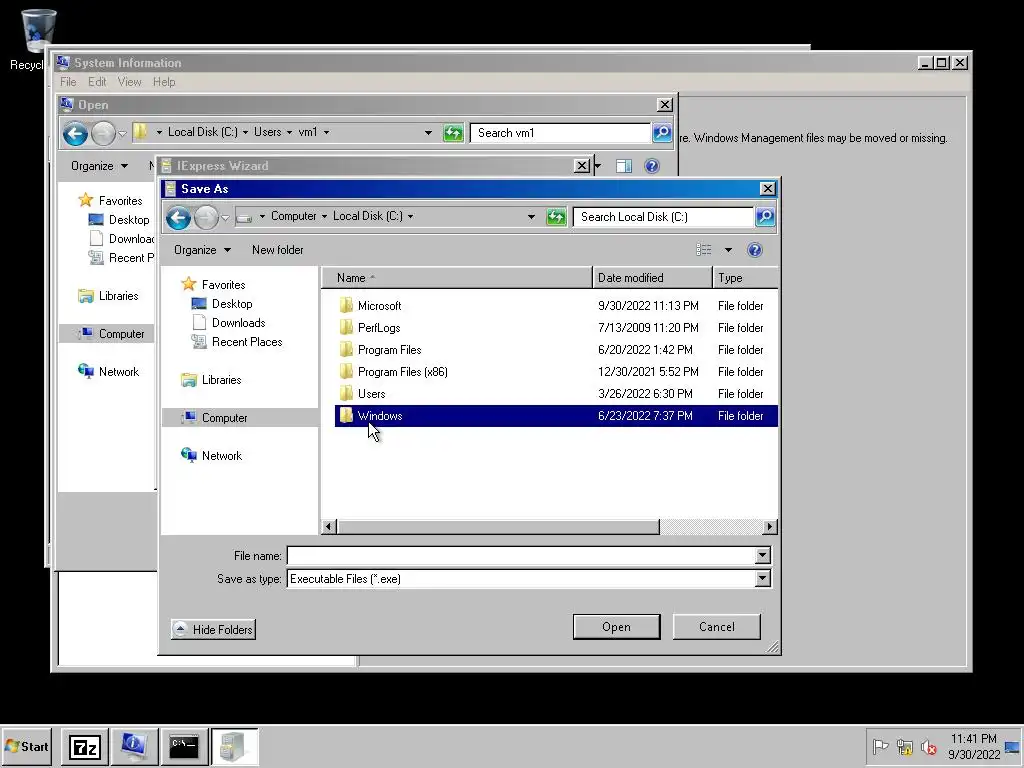Switch to Command Prompt taskbar button

click(x=184, y=746)
